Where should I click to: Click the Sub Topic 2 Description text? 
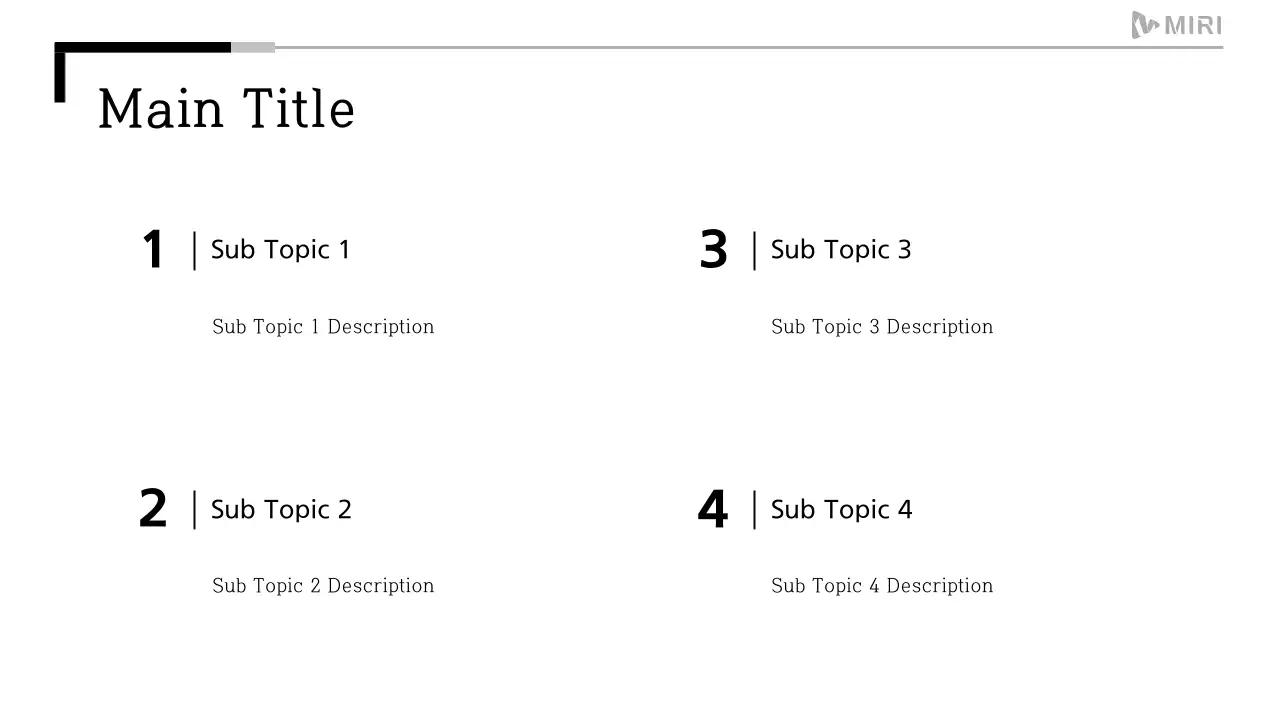[x=323, y=586]
